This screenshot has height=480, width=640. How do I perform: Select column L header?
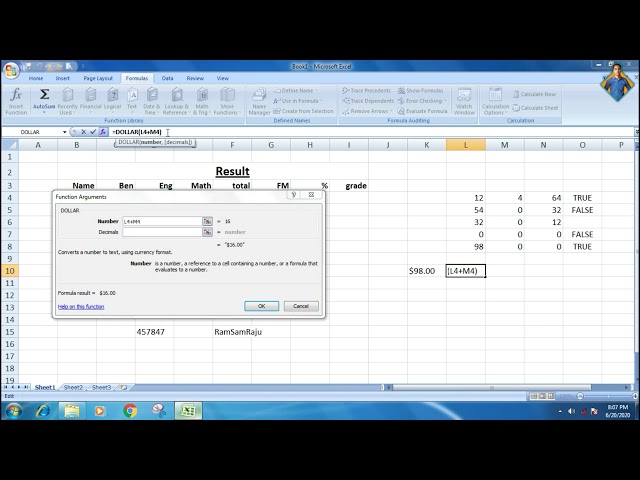tap(466, 145)
